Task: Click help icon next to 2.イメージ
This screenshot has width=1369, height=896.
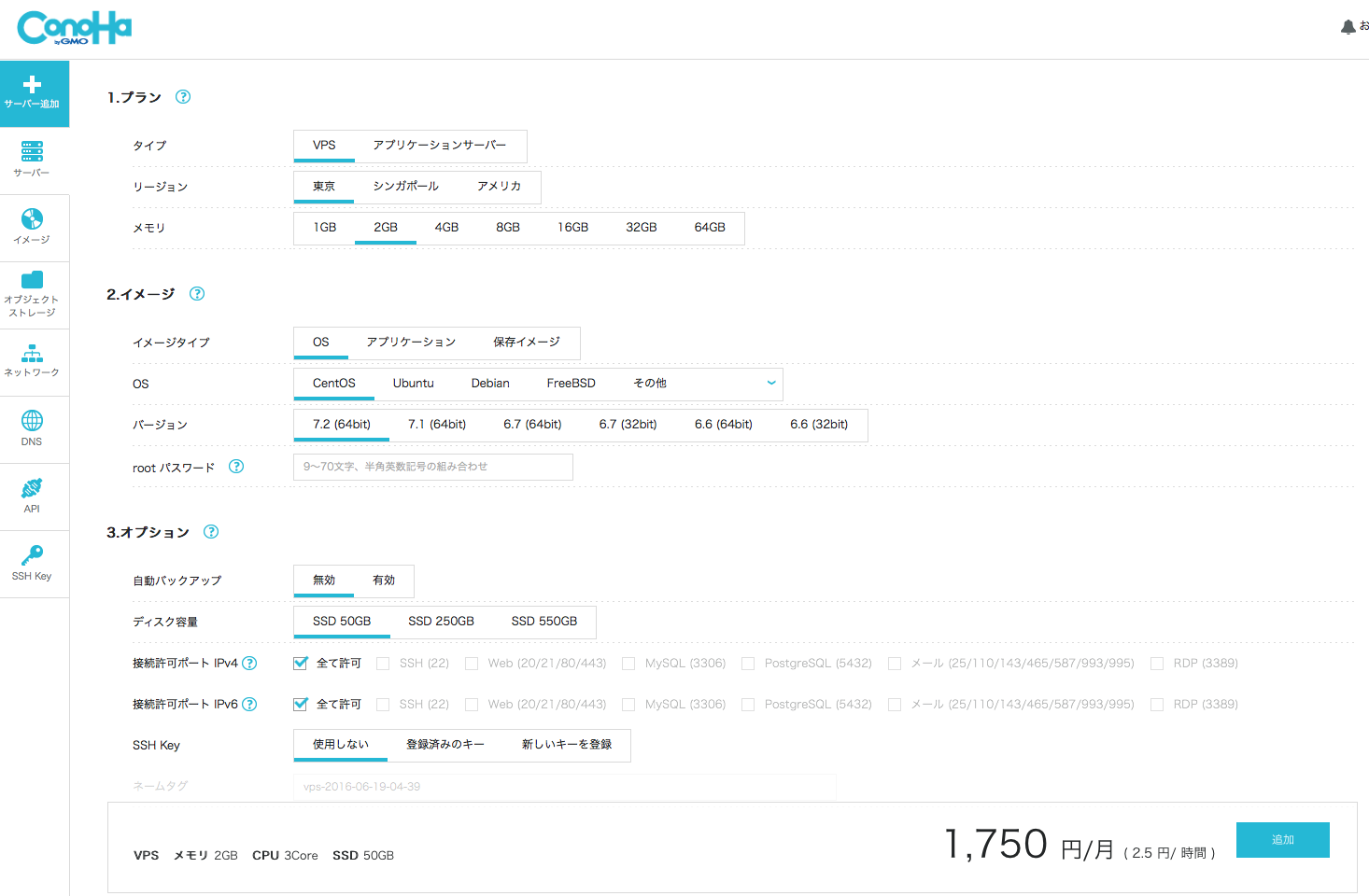Action: 197,293
